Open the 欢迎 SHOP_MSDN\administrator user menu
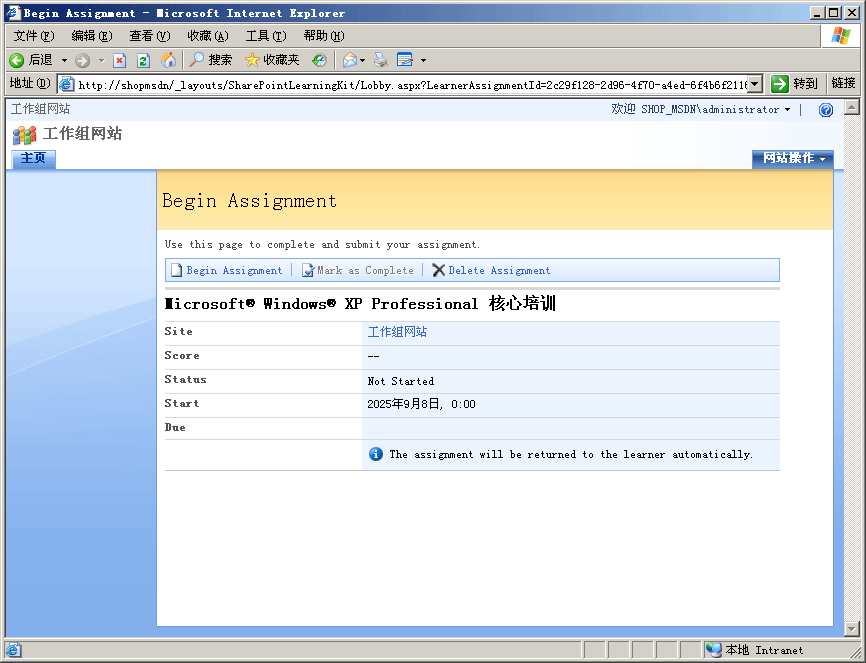The image size is (866, 663). click(x=700, y=109)
